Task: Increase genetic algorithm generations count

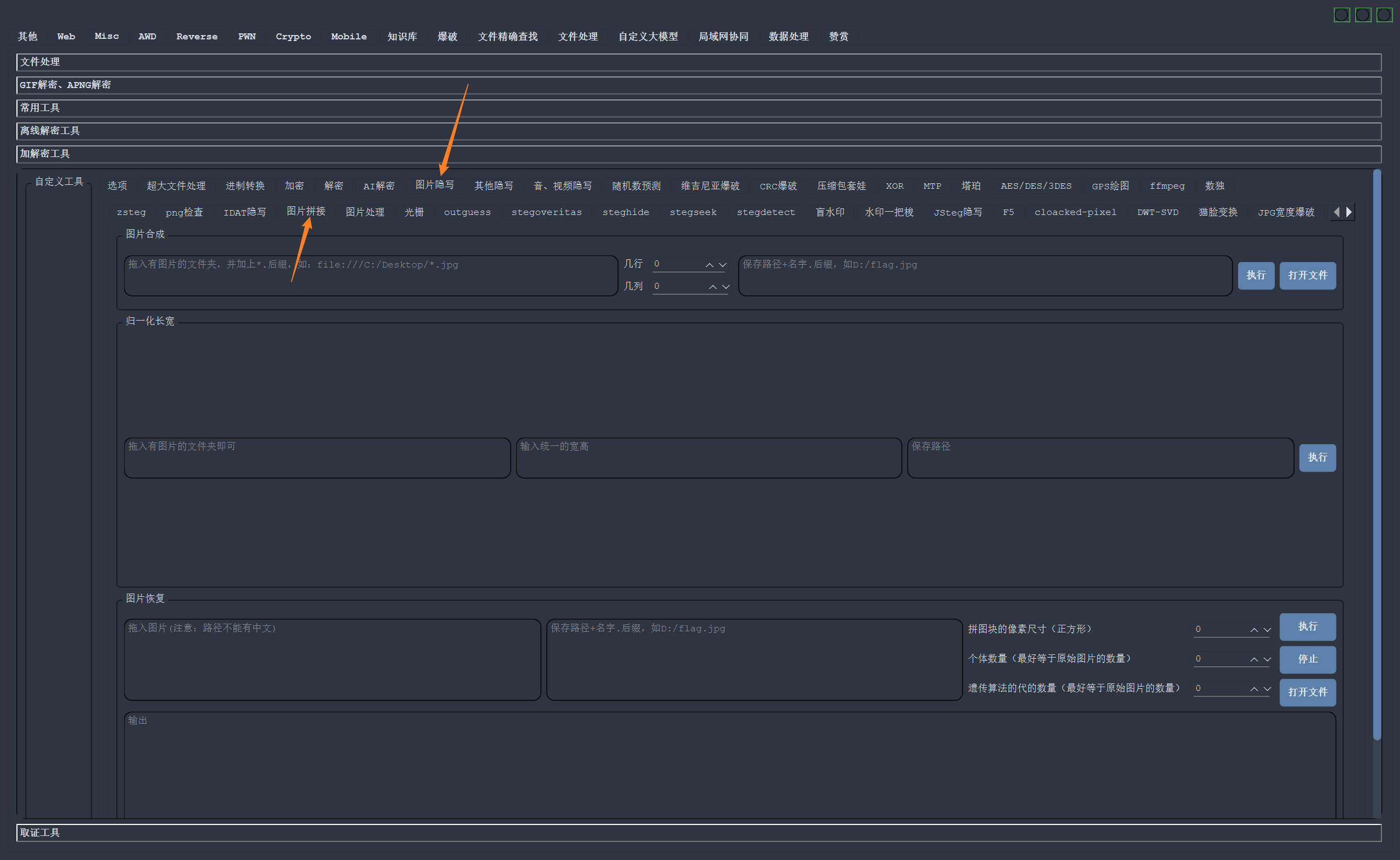Action: tap(1254, 689)
